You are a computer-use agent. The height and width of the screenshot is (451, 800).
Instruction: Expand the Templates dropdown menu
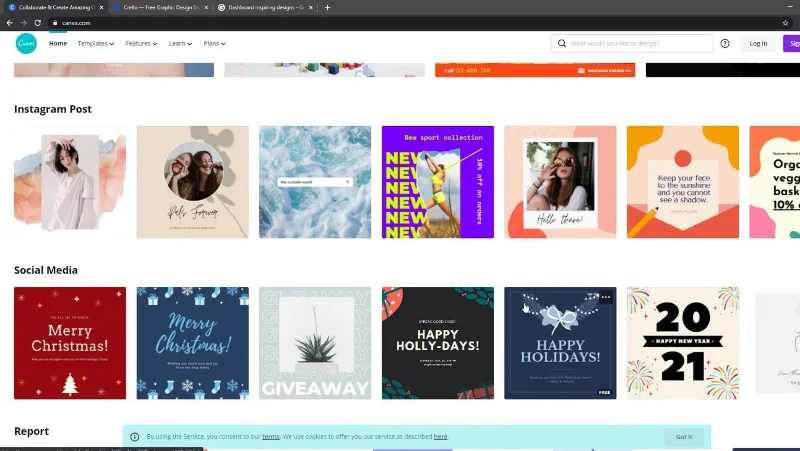(x=95, y=43)
